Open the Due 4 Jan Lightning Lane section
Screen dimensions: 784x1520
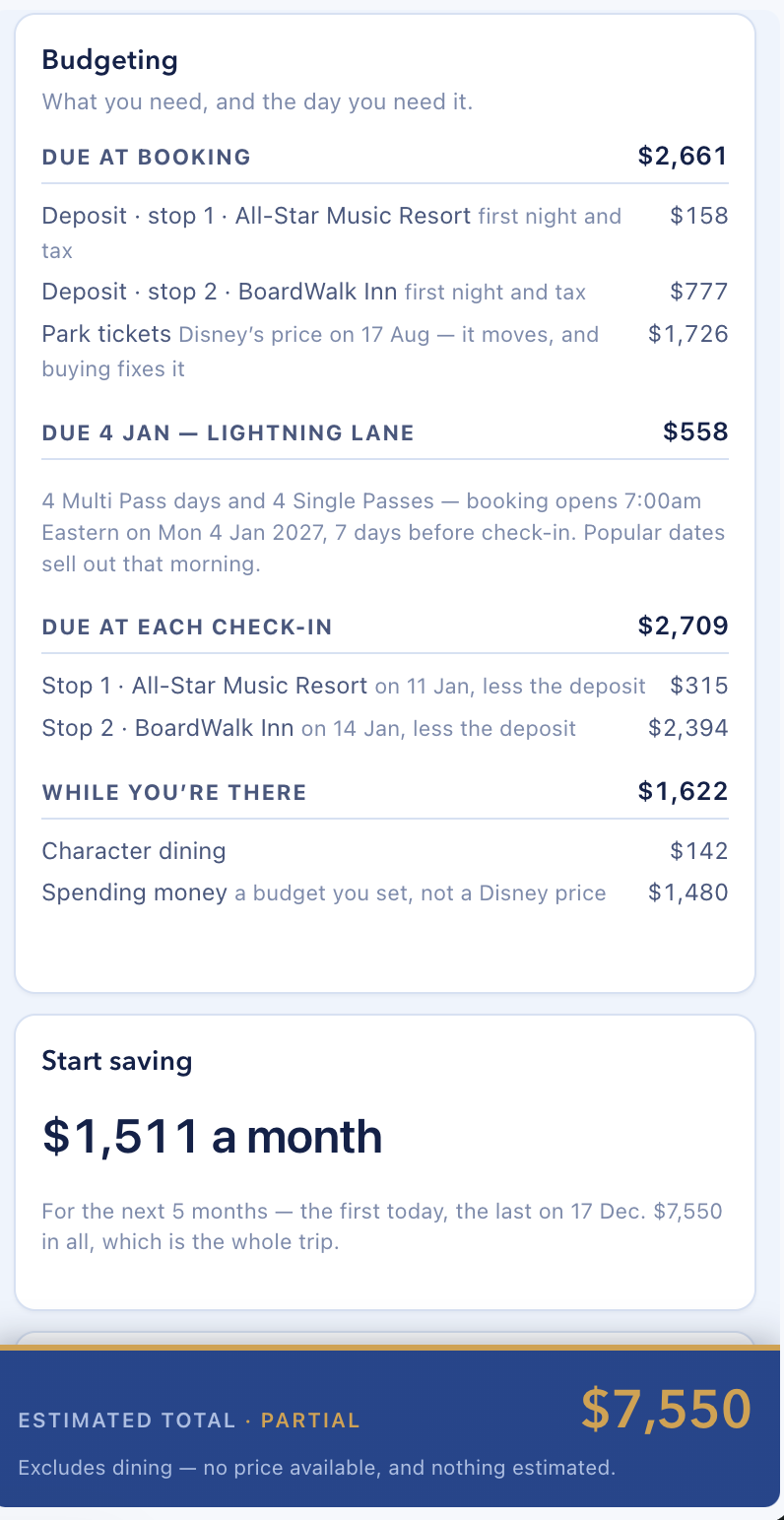(x=385, y=431)
